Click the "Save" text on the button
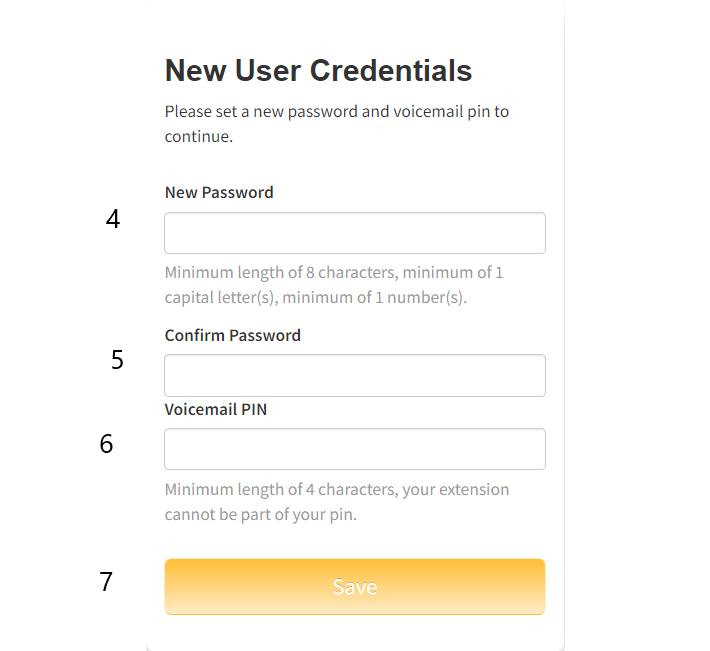Image resolution: width=710 pixels, height=651 pixels. [354, 587]
